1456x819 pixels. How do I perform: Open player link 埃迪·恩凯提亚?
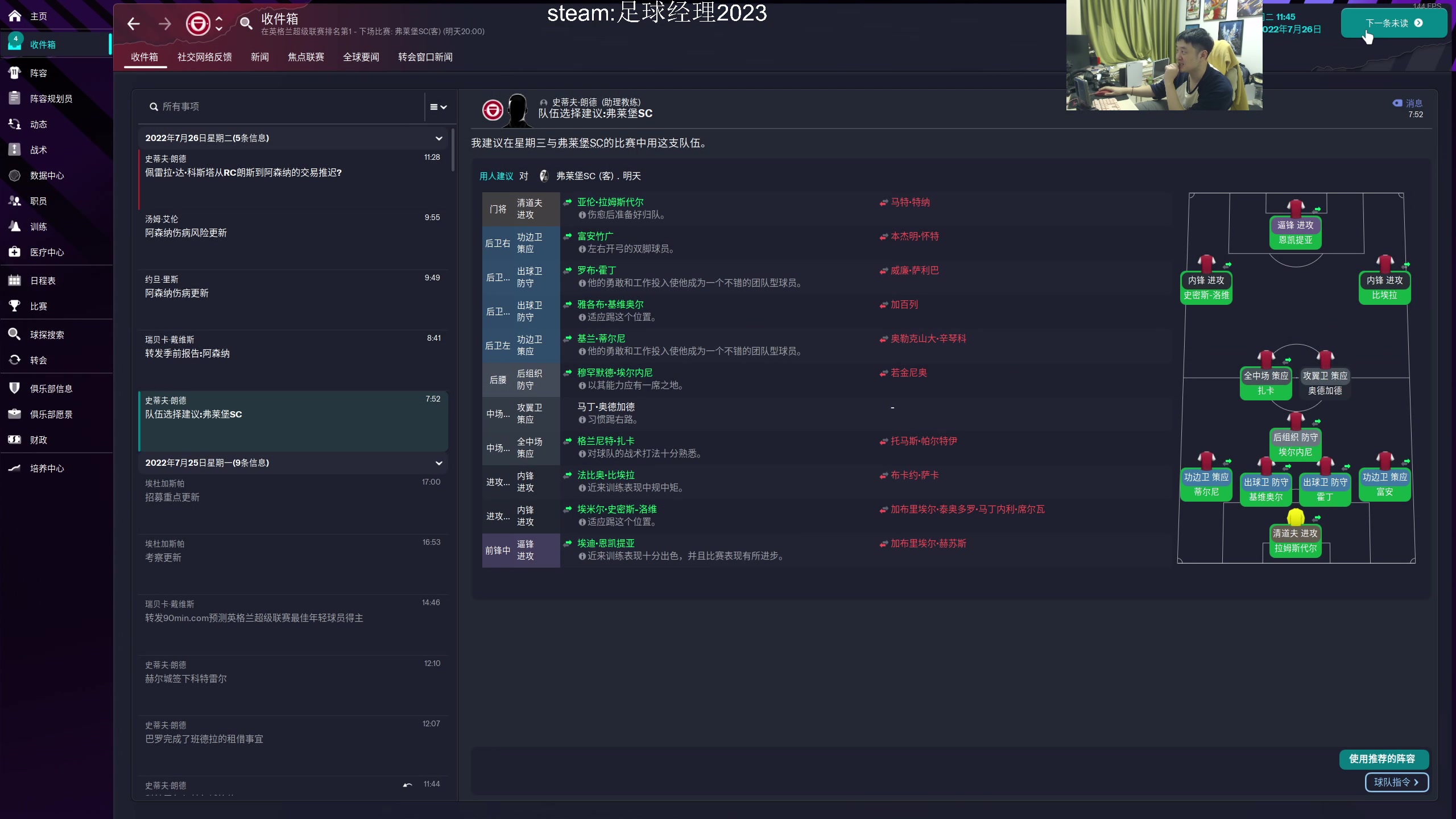click(606, 543)
